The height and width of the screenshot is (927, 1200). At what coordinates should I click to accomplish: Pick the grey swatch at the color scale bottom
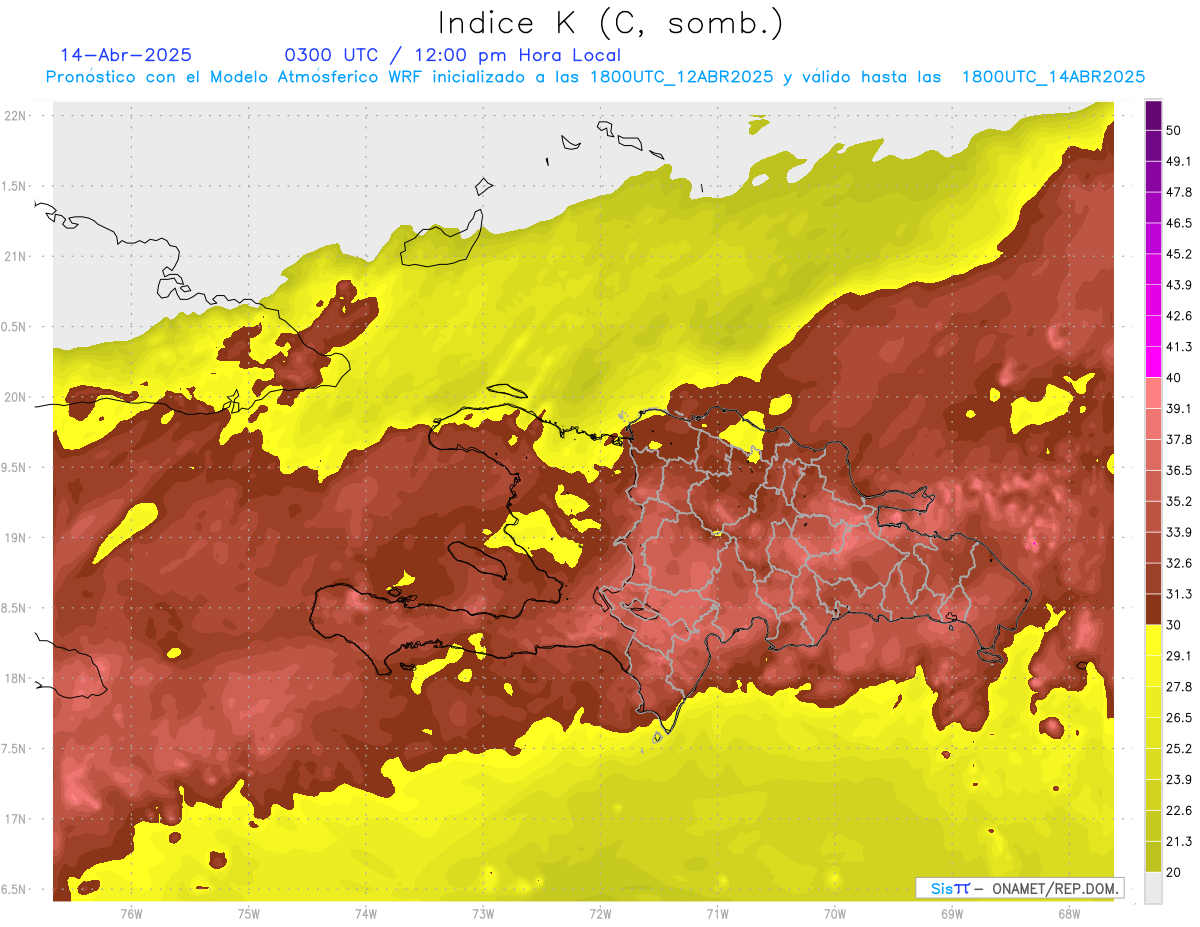pos(1153,888)
